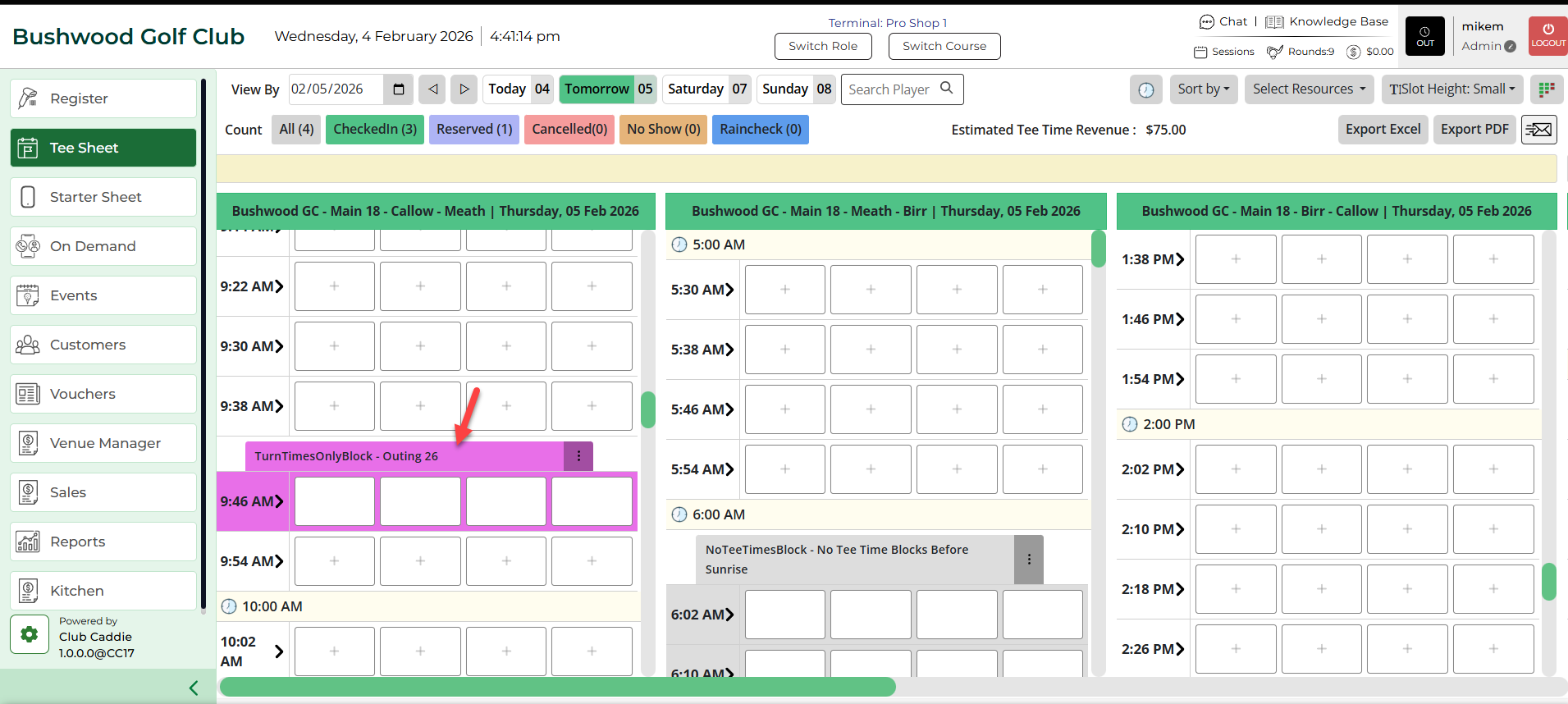Go to next day arrow
This screenshot has height=704, width=1568.
464,89
